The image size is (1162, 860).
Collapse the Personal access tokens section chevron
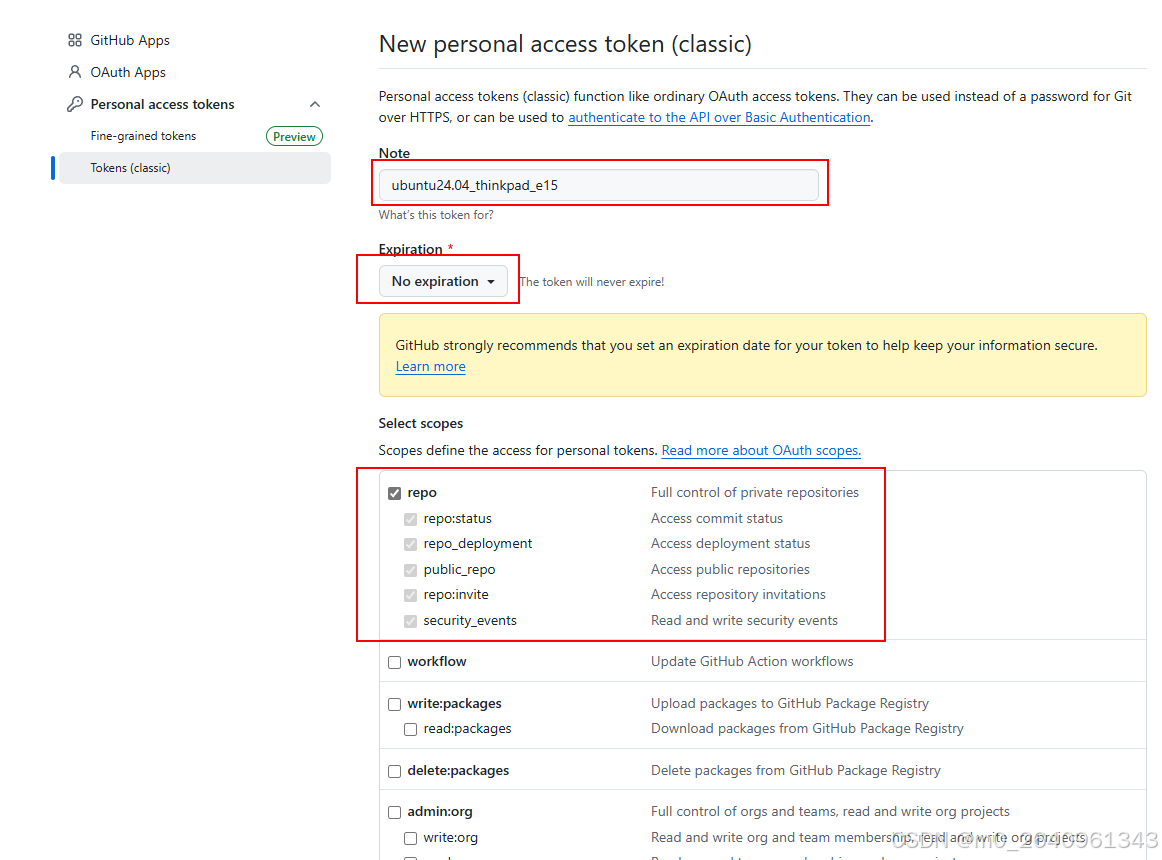point(315,105)
